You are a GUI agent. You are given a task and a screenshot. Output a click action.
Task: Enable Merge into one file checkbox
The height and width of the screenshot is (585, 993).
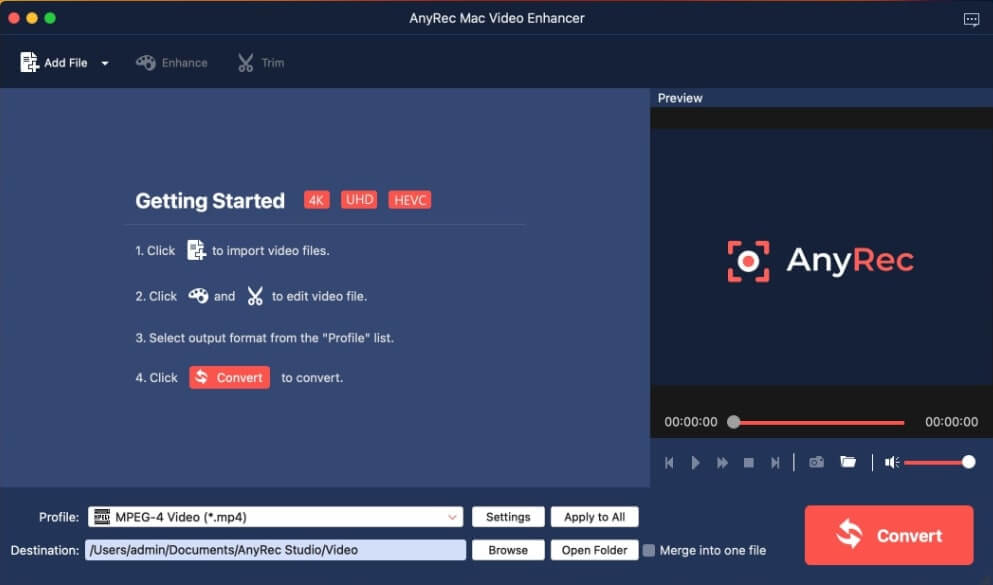648,550
